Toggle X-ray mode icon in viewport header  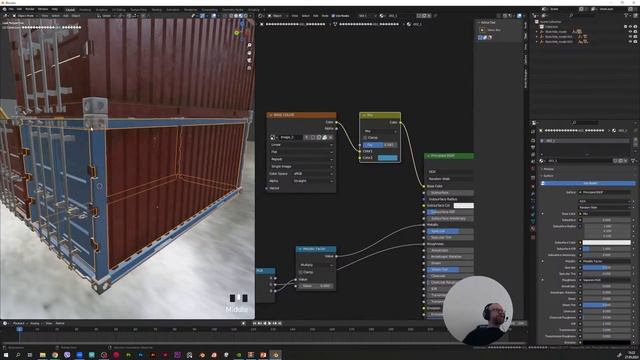click(226, 16)
